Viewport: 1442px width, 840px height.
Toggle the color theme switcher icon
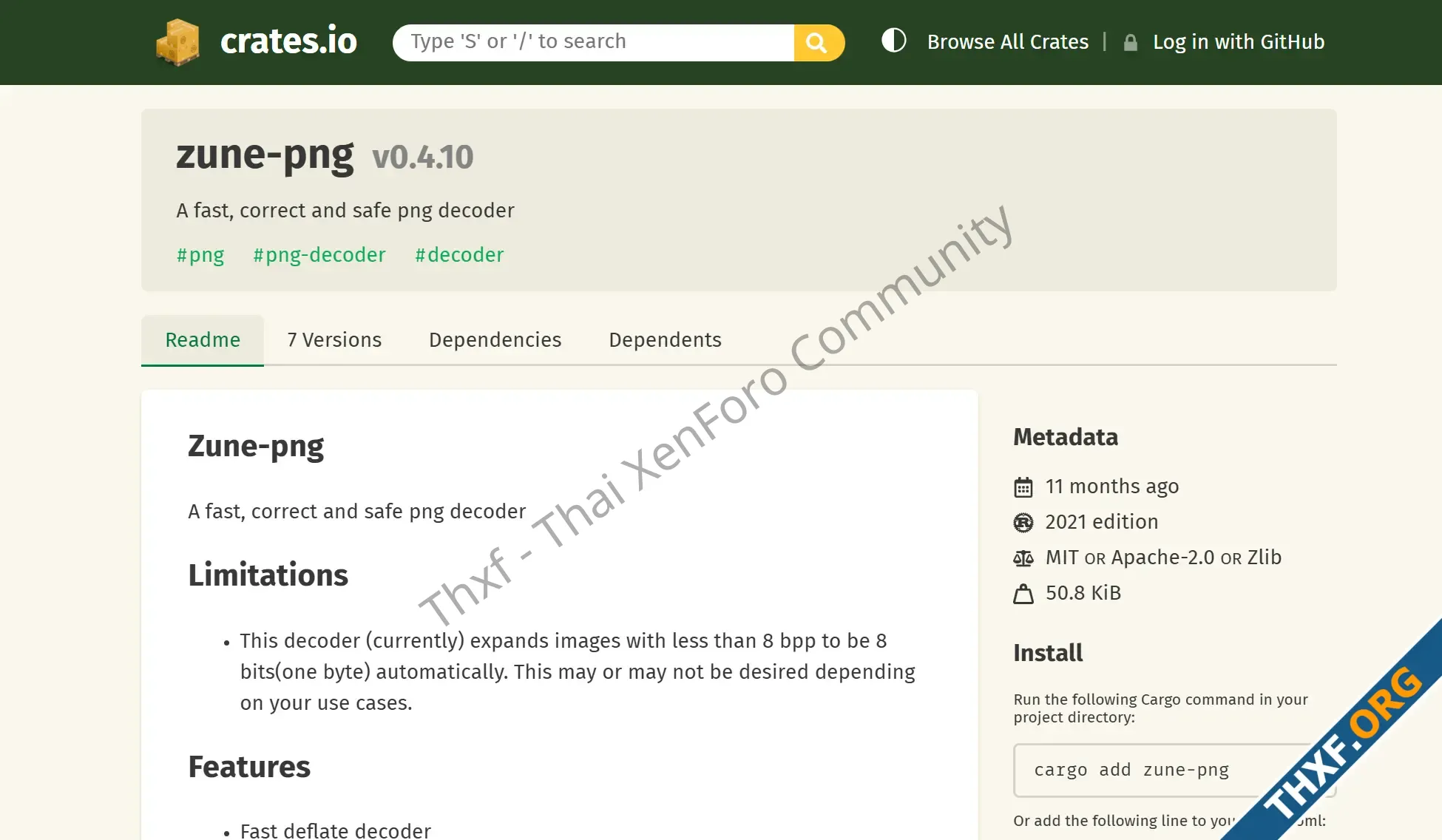pyautogui.click(x=893, y=41)
